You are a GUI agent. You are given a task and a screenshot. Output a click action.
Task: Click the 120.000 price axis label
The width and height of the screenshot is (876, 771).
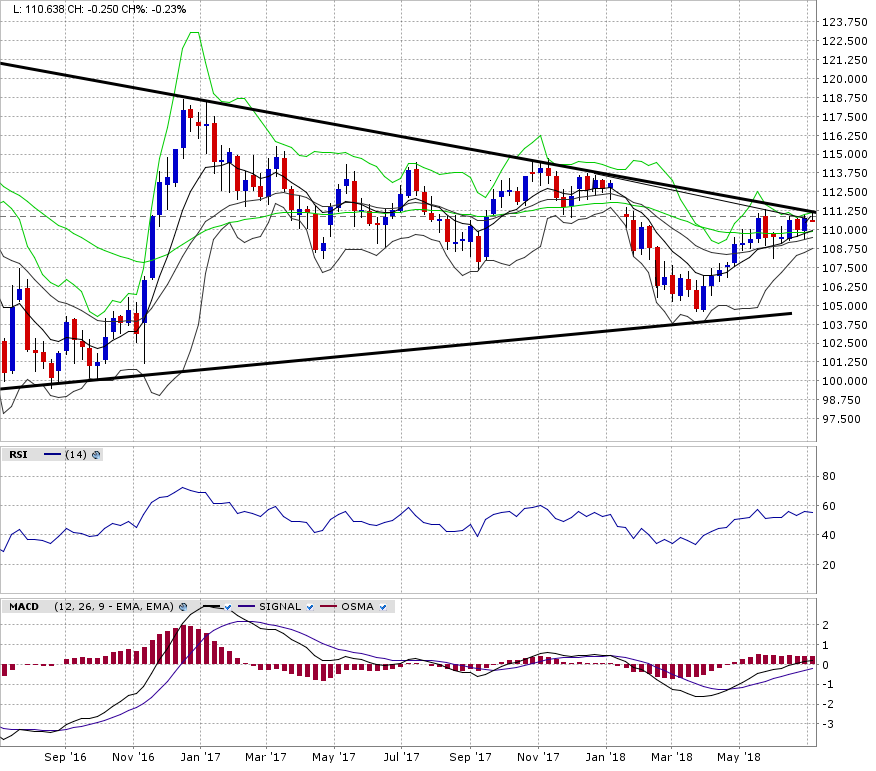tap(845, 79)
